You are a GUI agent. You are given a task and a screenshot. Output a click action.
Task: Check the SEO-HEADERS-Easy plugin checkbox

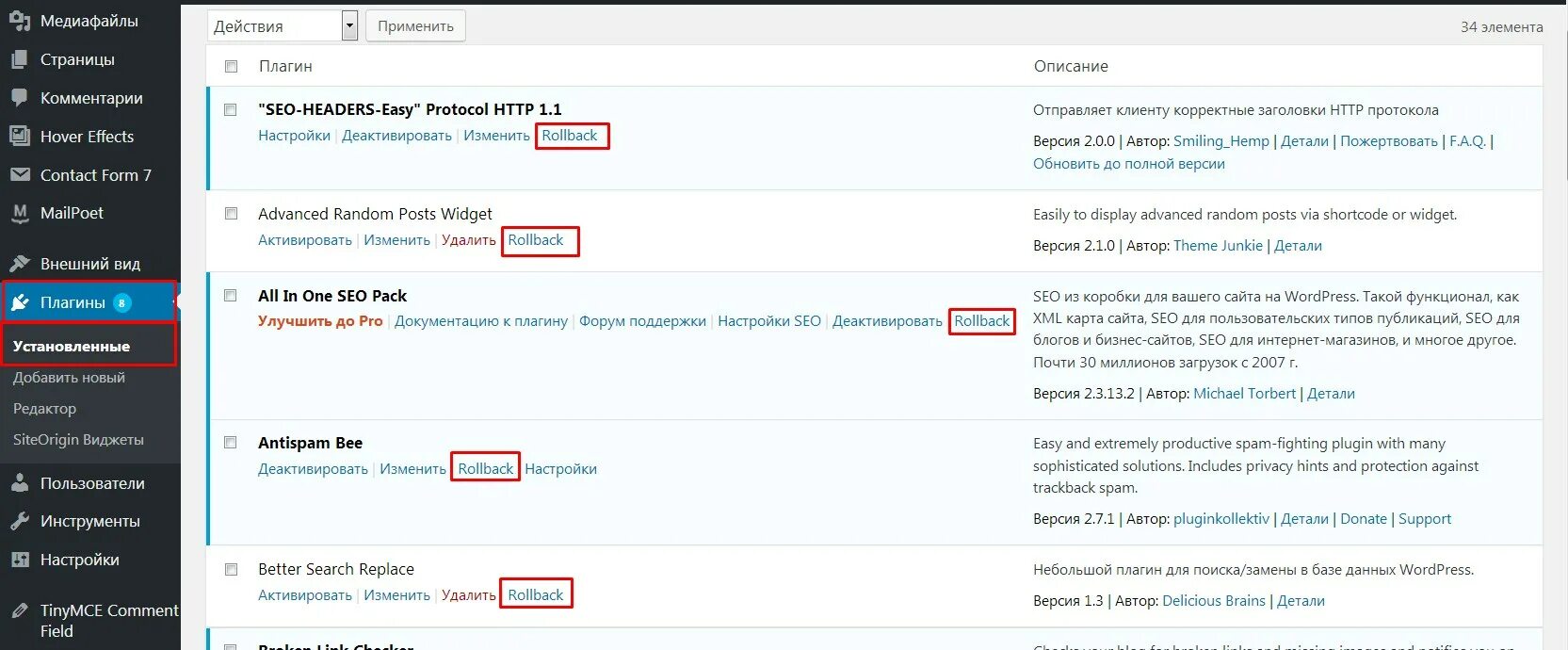[x=231, y=109]
